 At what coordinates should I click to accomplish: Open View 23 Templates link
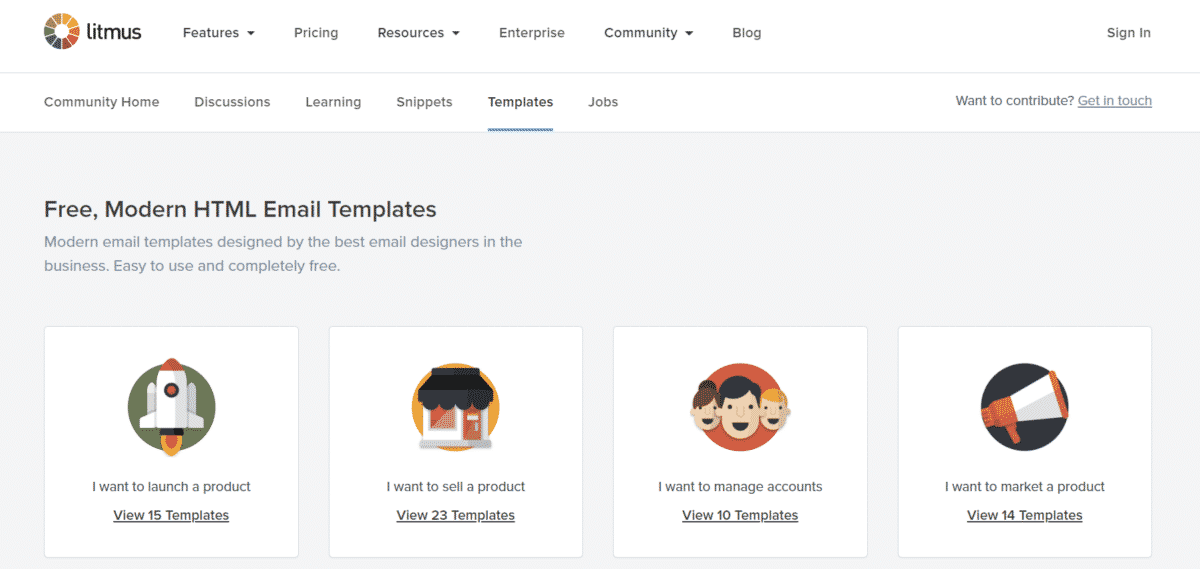(x=455, y=516)
